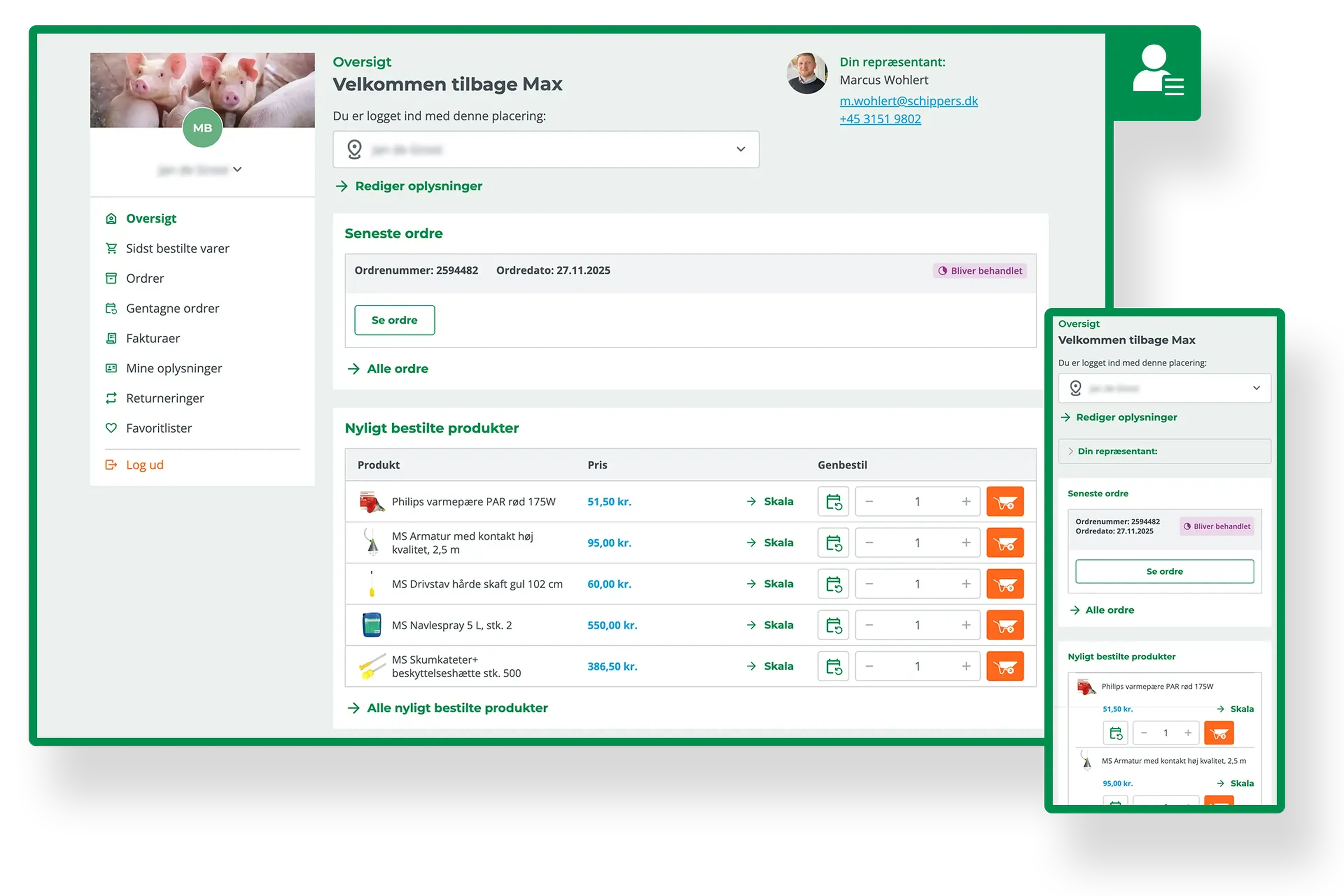
Task: Click the 'Se ordre' button for order 2594482
Action: [394, 321]
